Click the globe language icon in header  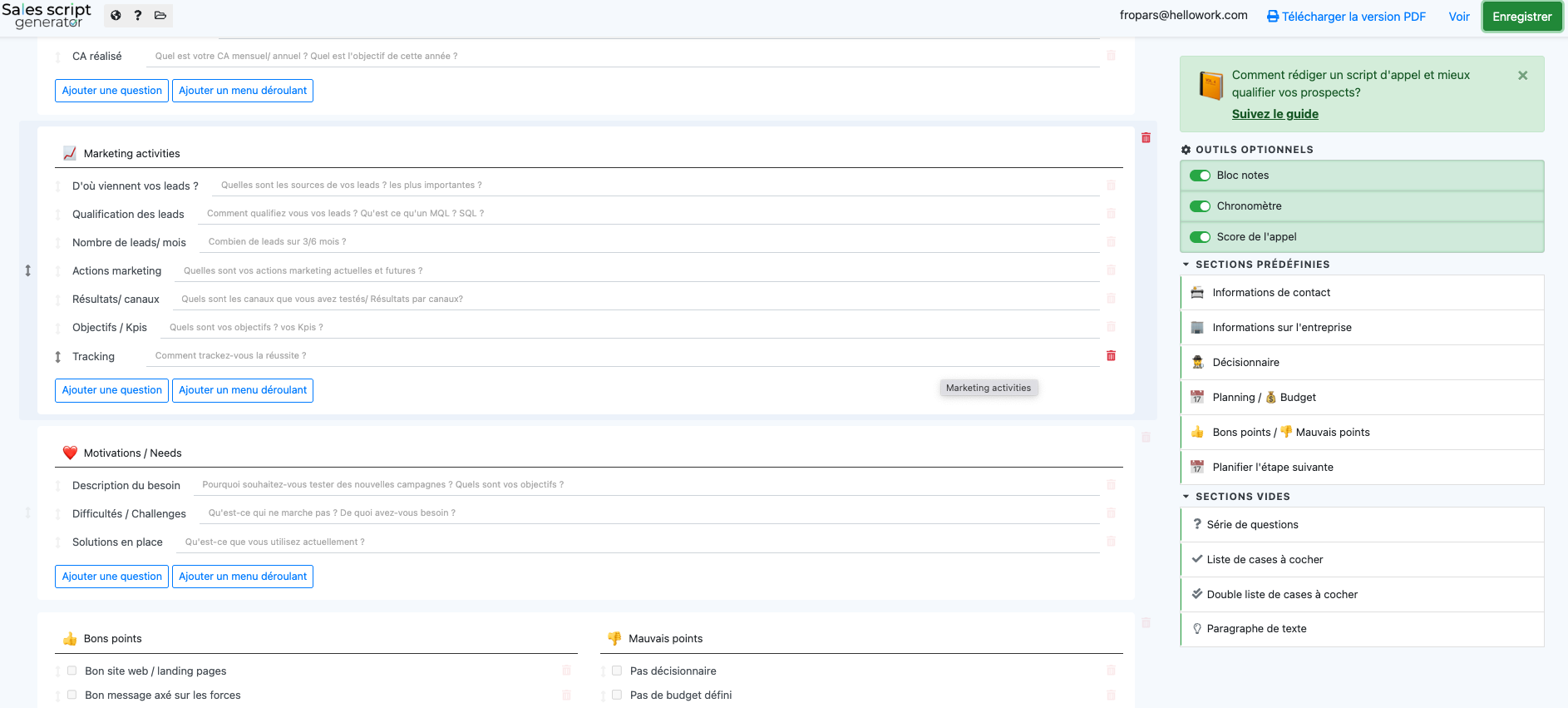(116, 15)
